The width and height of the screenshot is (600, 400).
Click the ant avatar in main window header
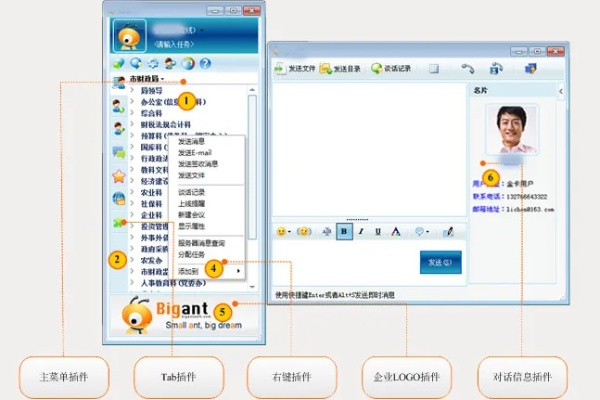(129, 36)
